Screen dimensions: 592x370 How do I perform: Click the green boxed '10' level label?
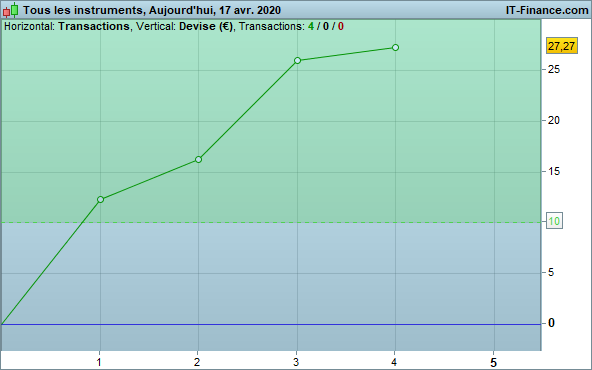[x=554, y=221]
